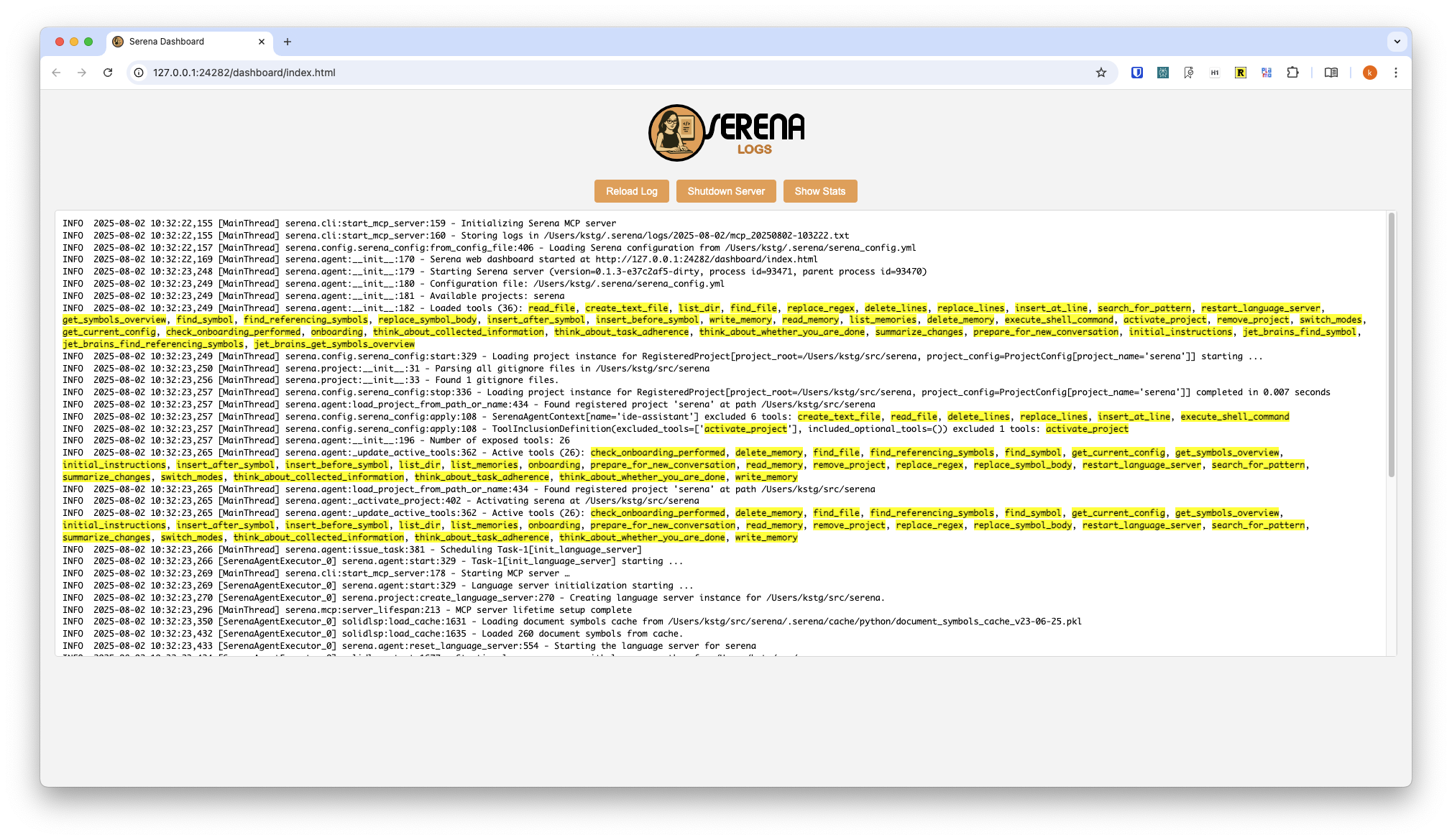The width and height of the screenshot is (1452, 840).
Task: Reload the page with the refresh icon
Action: tap(108, 73)
